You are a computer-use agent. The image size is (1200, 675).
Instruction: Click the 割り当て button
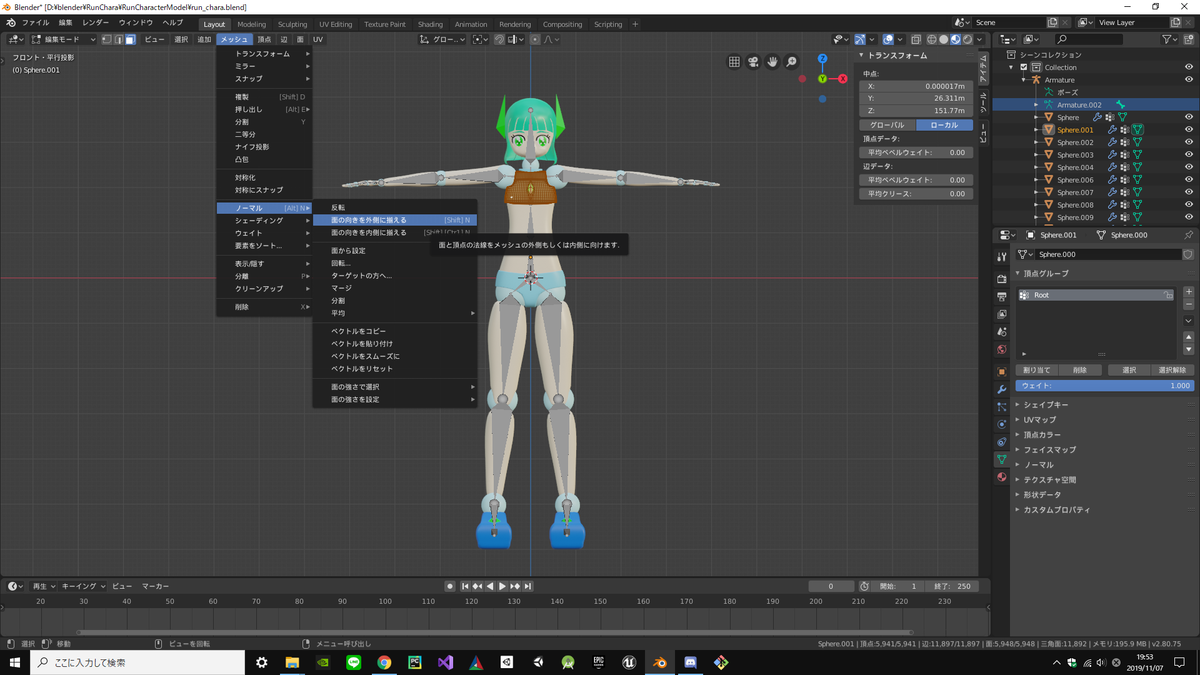[x=1036, y=370]
